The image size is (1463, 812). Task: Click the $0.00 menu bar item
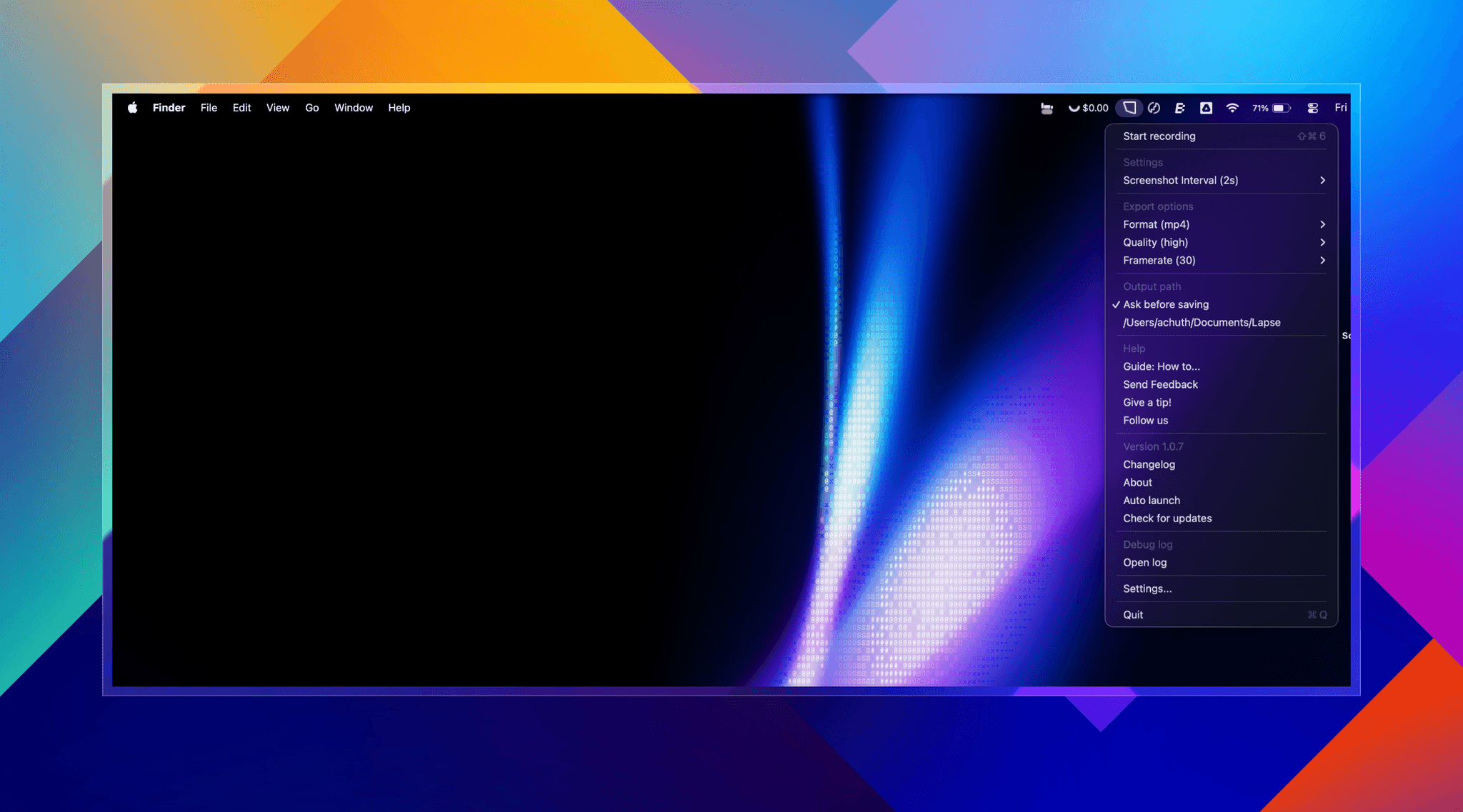pos(1088,108)
